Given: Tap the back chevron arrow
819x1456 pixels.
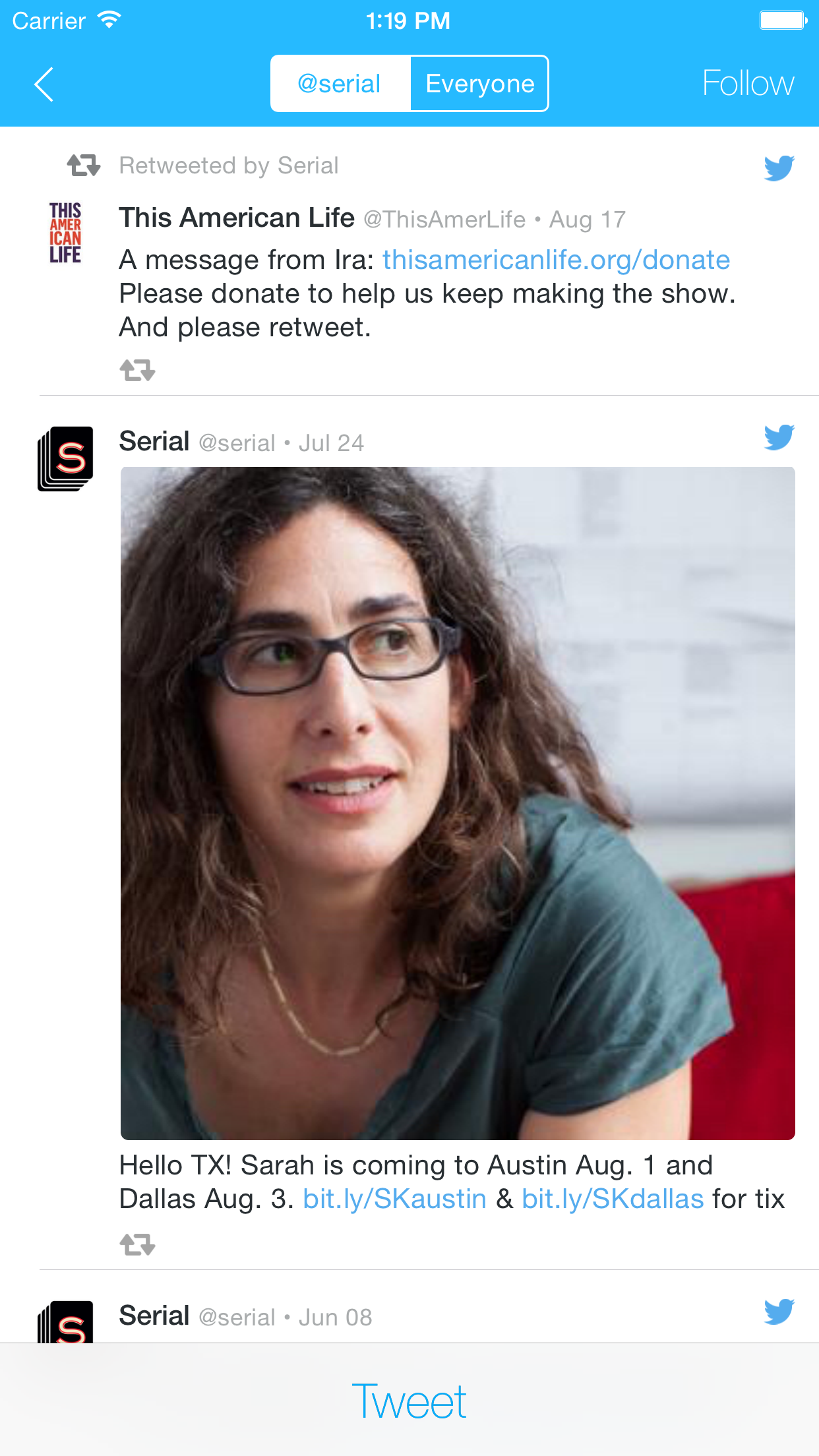Looking at the screenshot, I should (44, 84).
